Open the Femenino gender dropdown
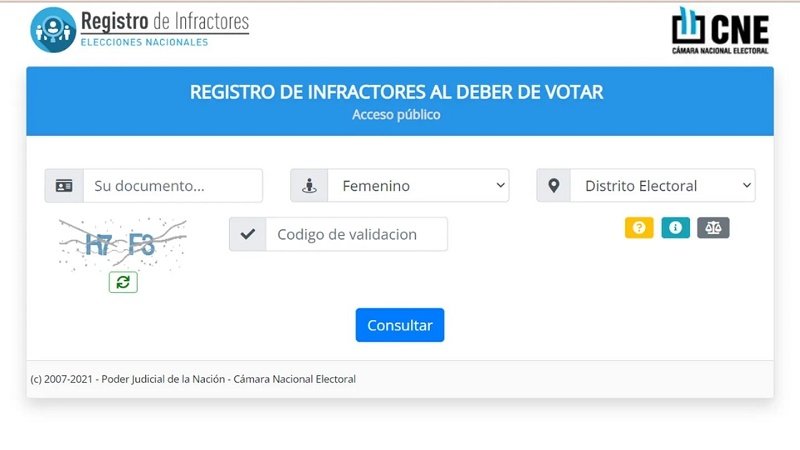Image resolution: width=800 pixels, height=450 pixels. [x=418, y=186]
